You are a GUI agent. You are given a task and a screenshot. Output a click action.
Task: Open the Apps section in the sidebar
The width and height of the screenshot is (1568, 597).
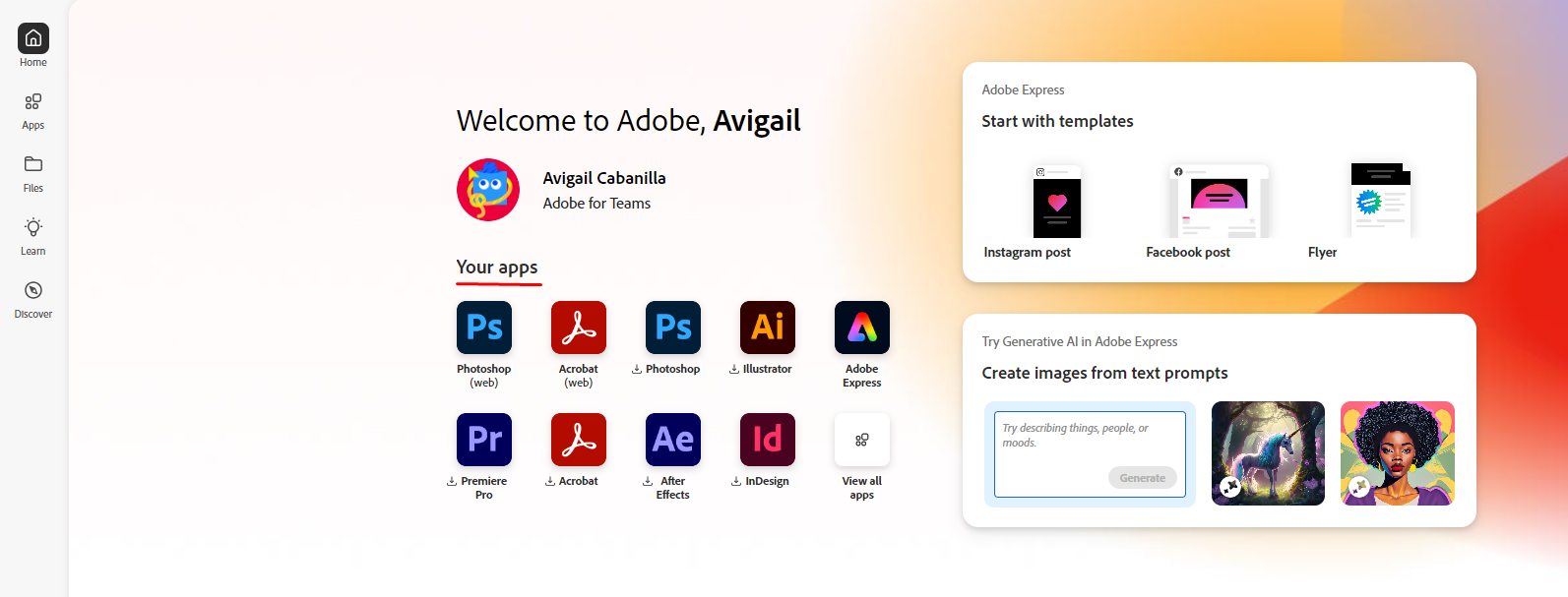[x=33, y=111]
